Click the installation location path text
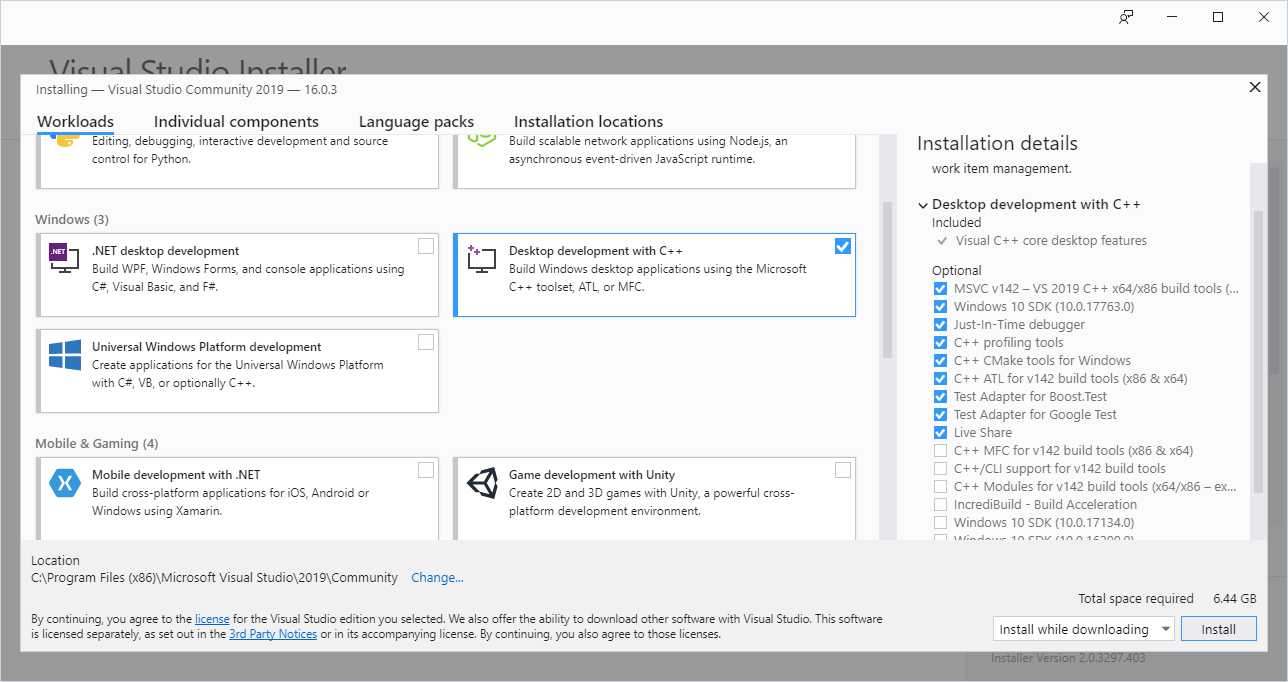Viewport: 1288px width, 682px height. pyautogui.click(x=214, y=578)
